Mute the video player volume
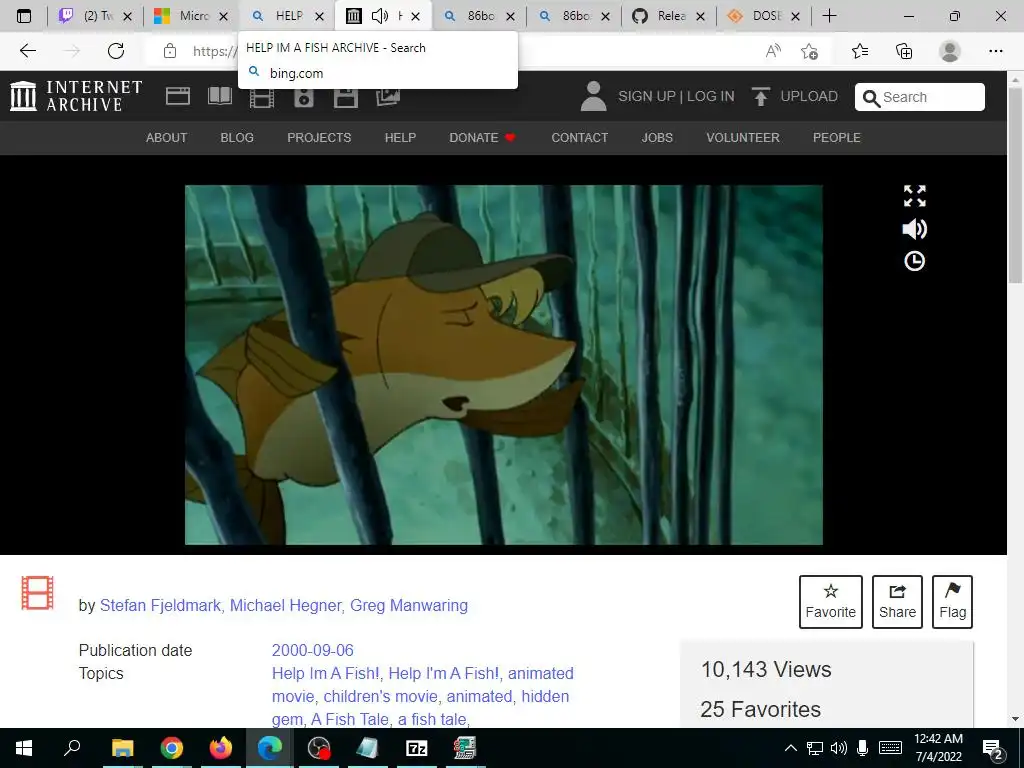 click(x=914, y=229)
